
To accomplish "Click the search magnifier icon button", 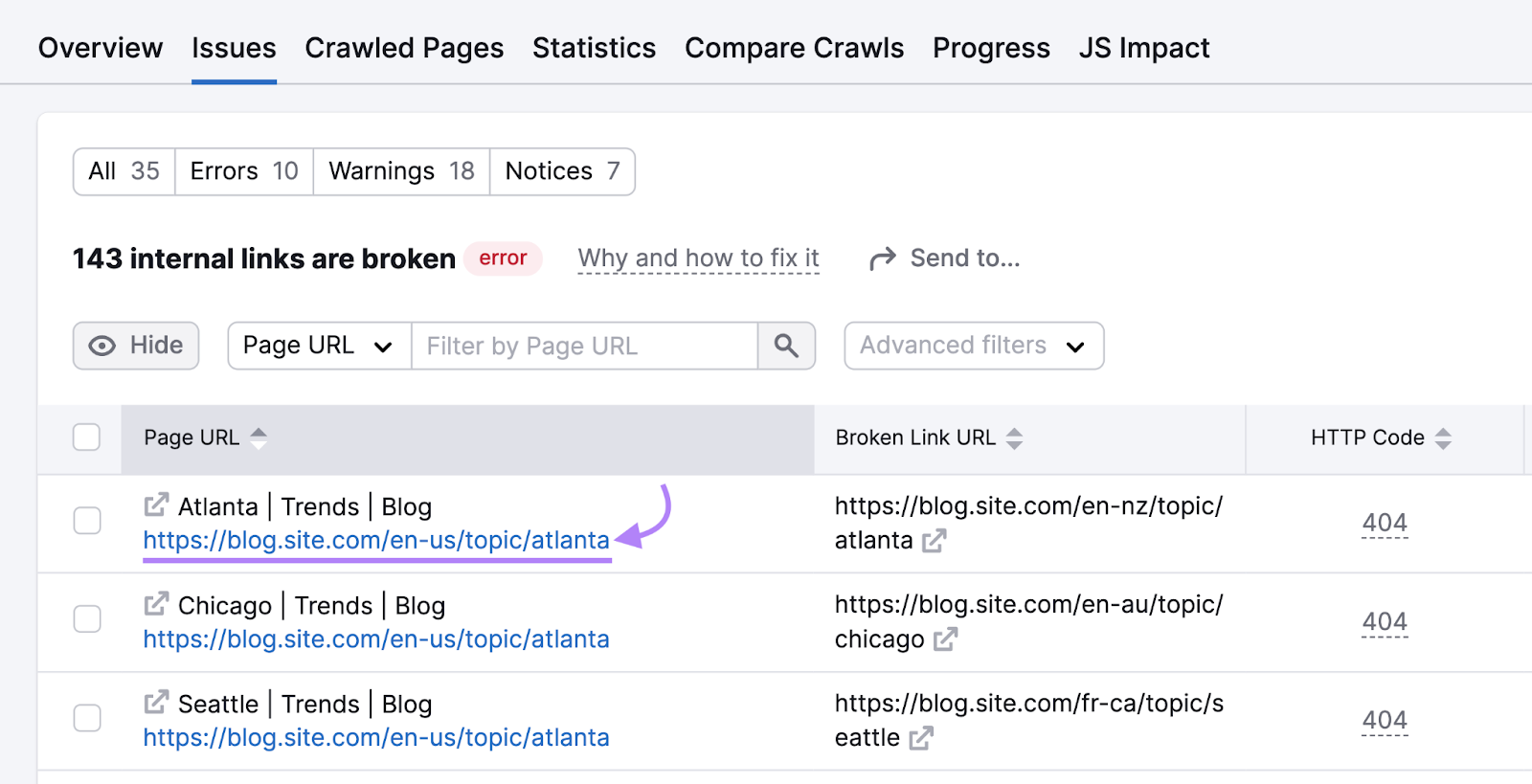I will pyautogui.click(x=786, y=346).
